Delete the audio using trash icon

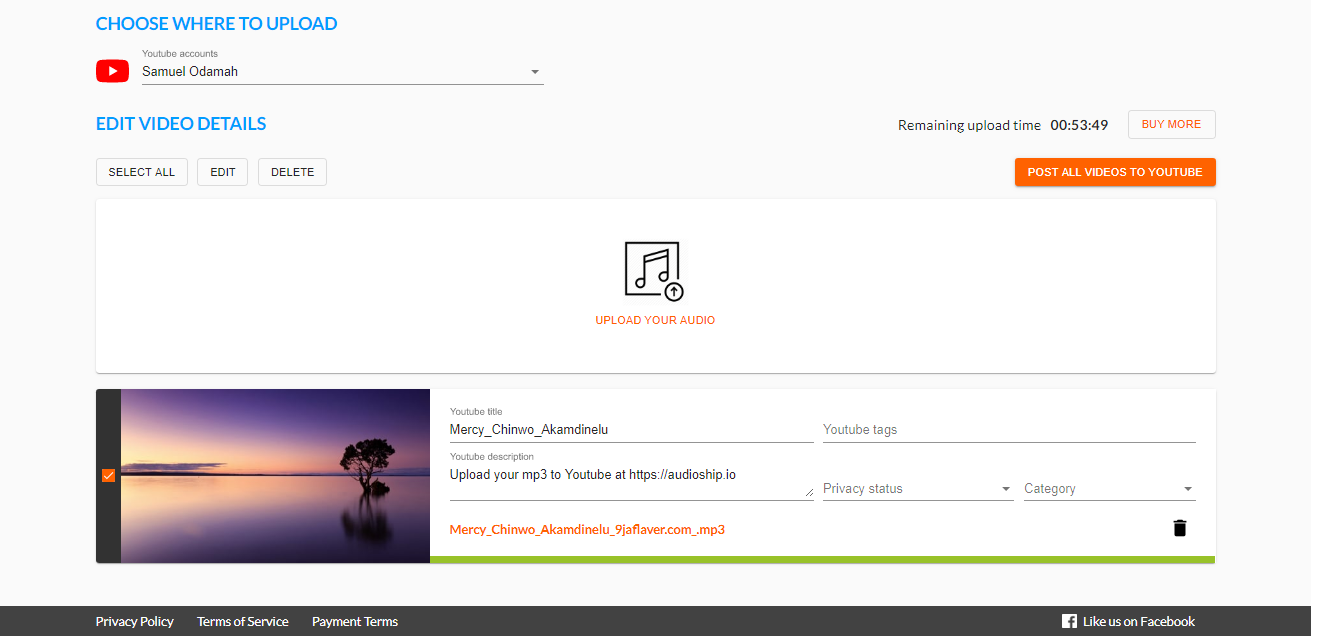pyautogui.click(x=1180, y=528)
